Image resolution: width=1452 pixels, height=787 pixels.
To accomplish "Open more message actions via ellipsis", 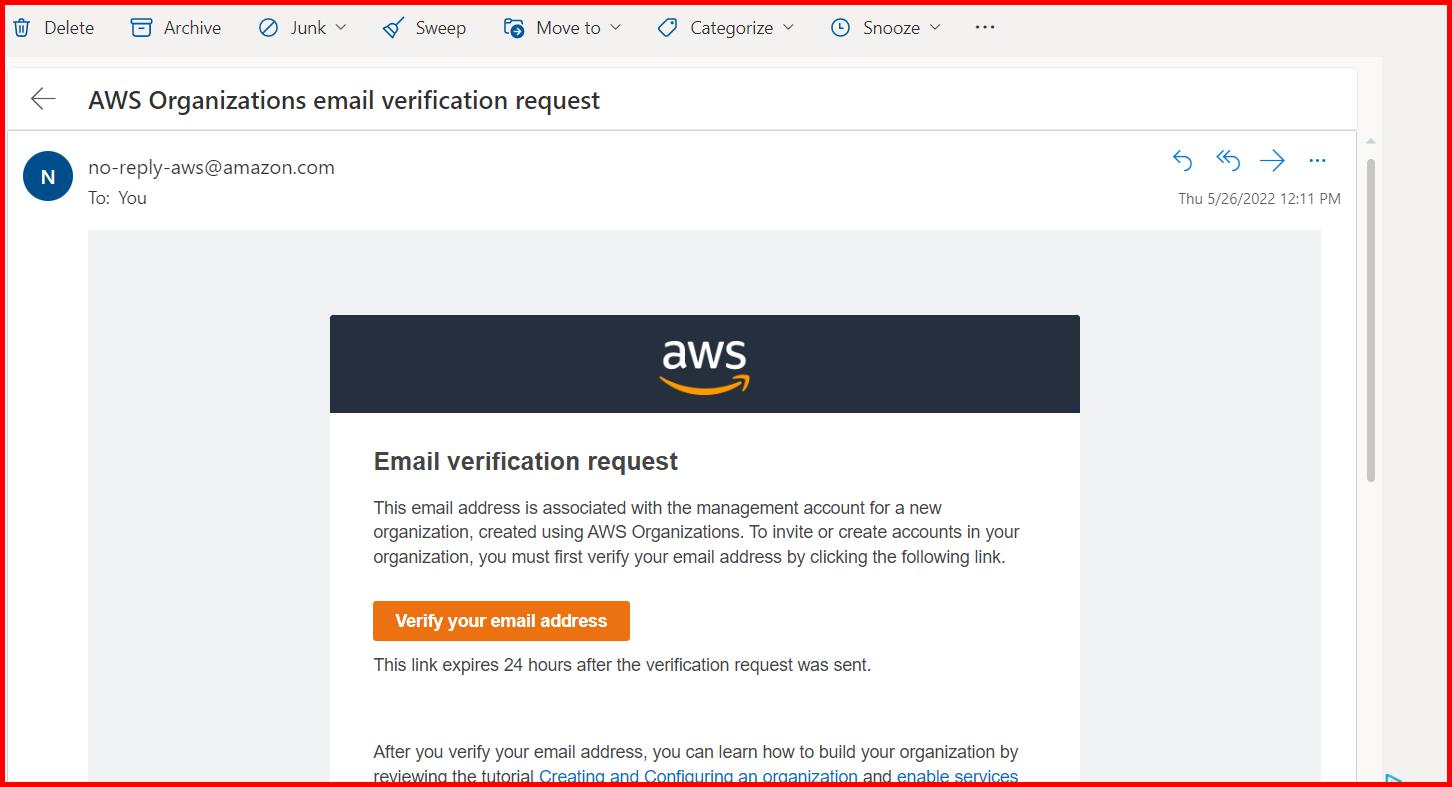I will [x=1317, y=160].
